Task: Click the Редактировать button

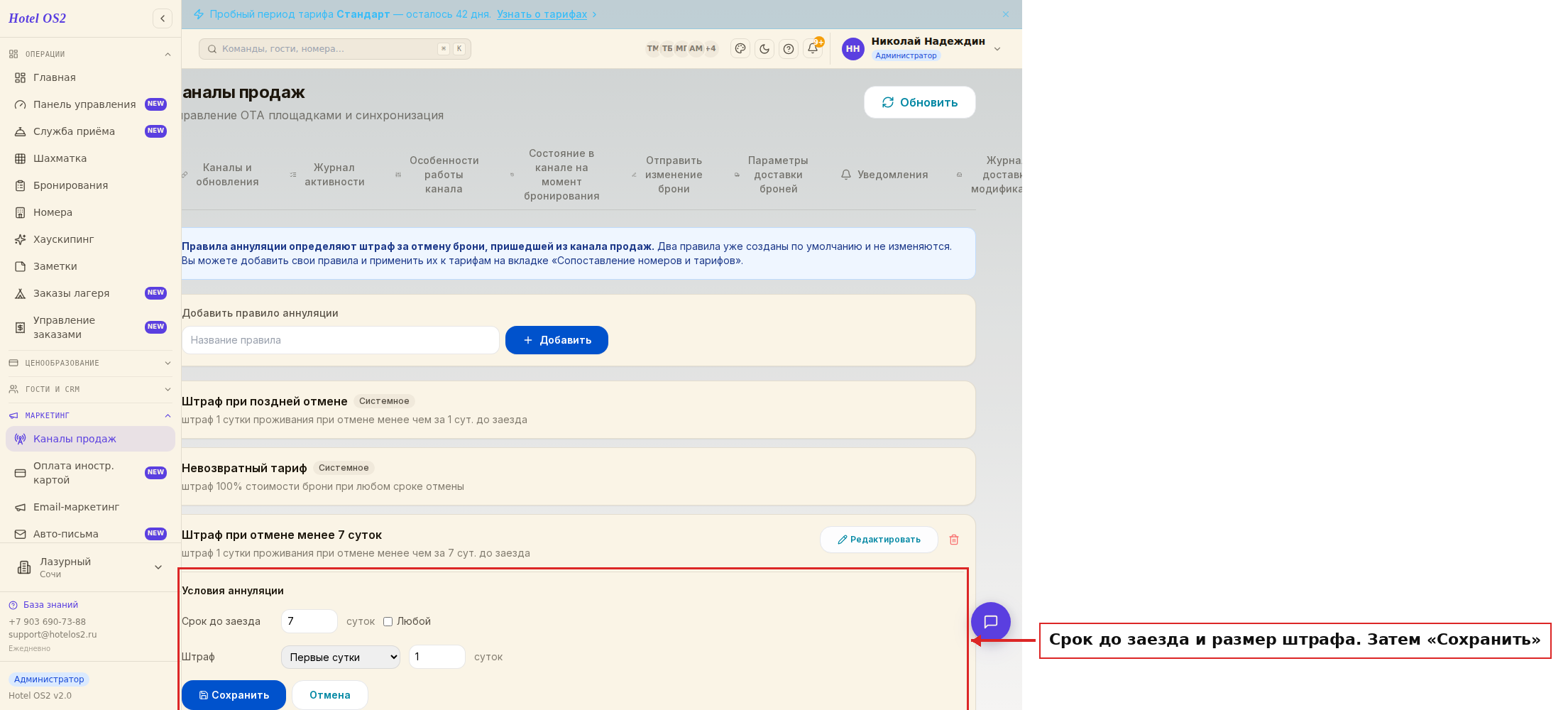Action: coord(879,540)
